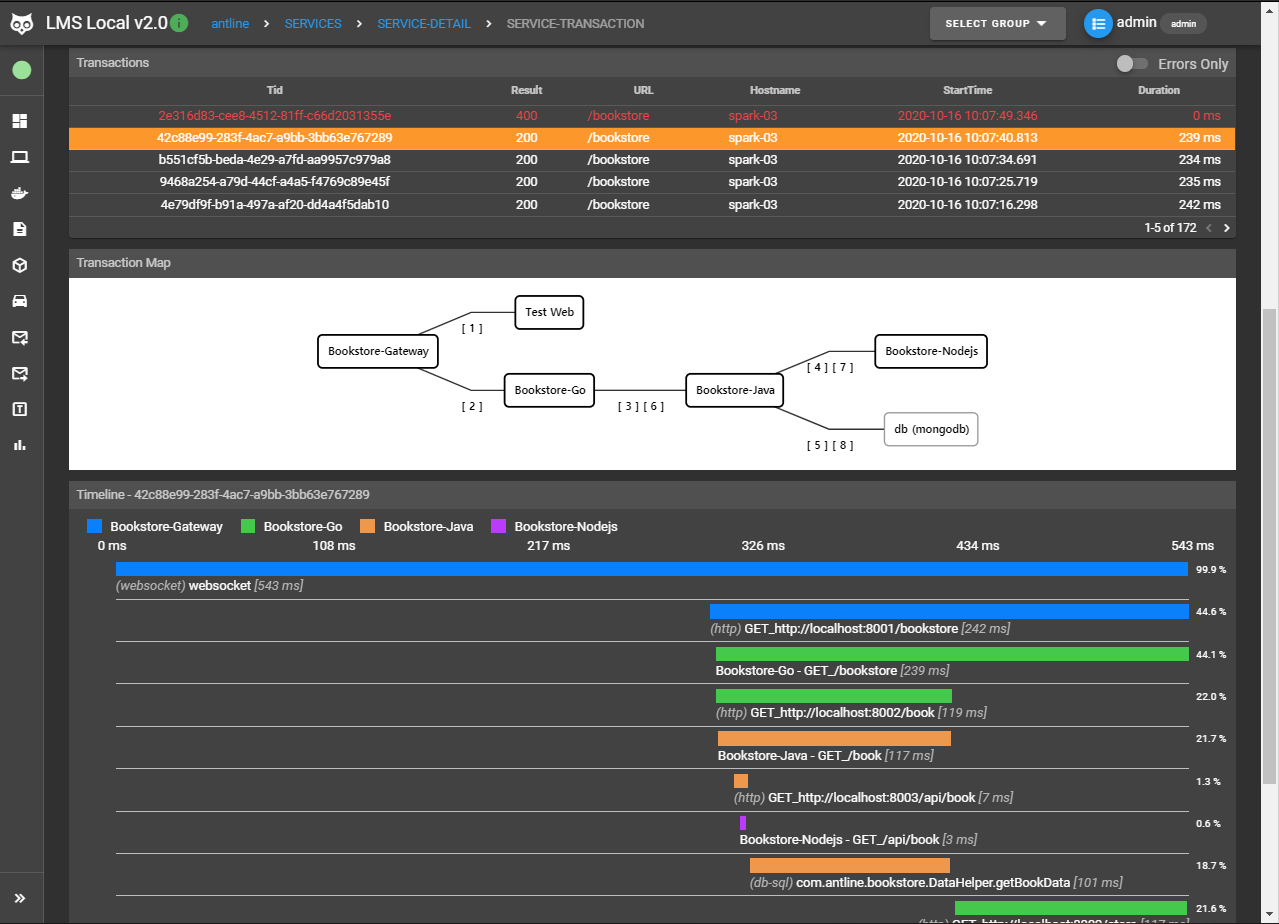
Task: Click the Bookstore-Java node in map
Action: pyautogui.click(x=734, y=390)
